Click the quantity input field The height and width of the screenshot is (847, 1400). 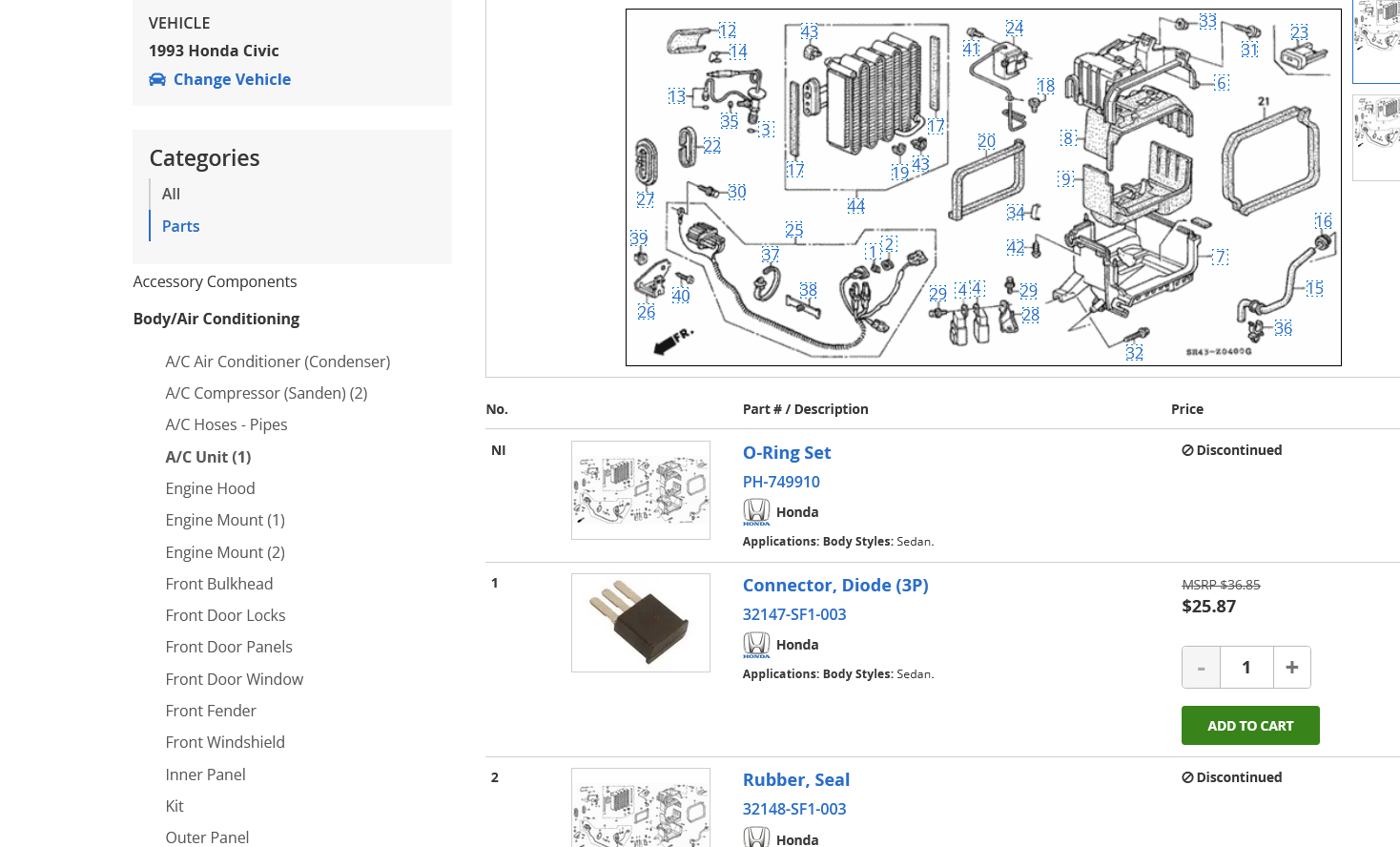(x=1246, y=668)
